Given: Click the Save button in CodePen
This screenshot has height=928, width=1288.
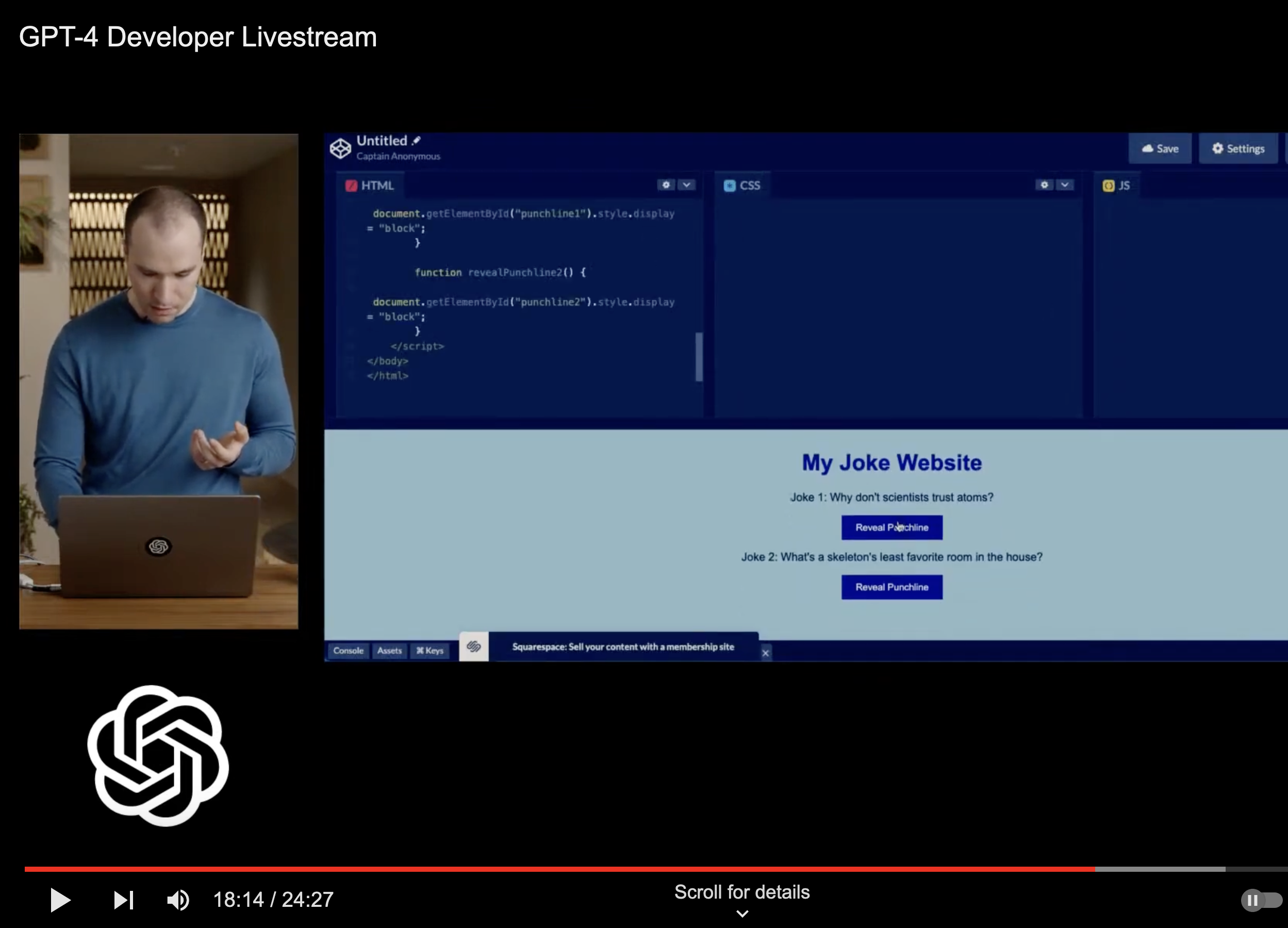Looking at the screenshot, I should [1160, 148].
